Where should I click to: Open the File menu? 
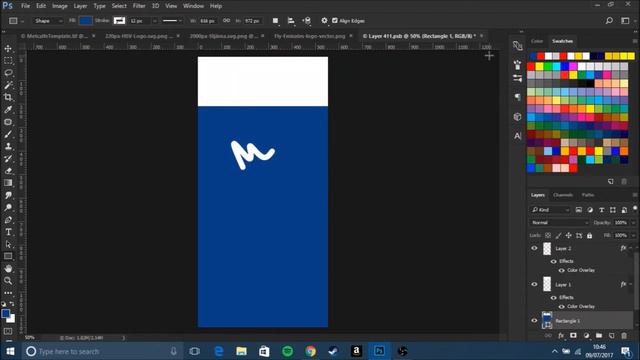point(25,6)
